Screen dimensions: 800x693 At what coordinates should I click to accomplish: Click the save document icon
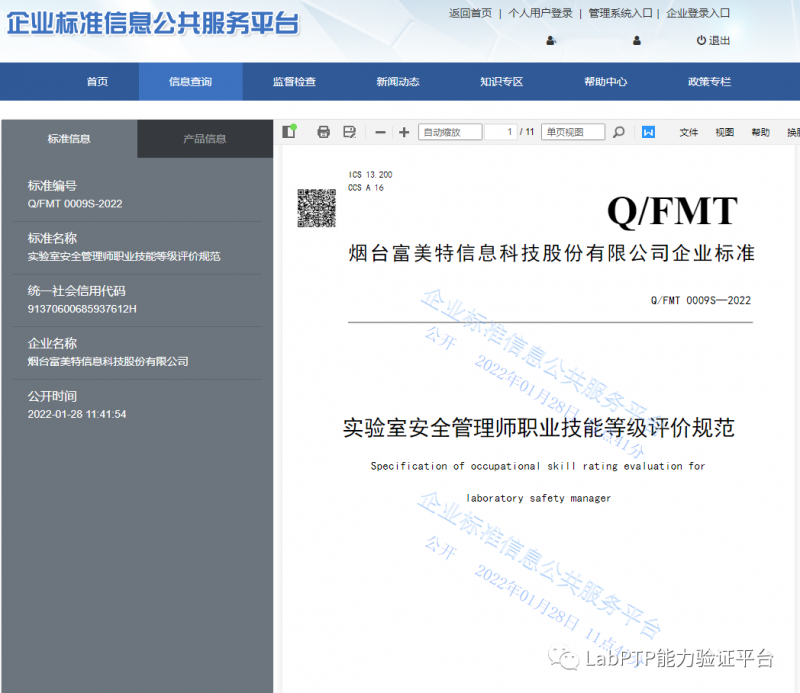tap(349, 132)
